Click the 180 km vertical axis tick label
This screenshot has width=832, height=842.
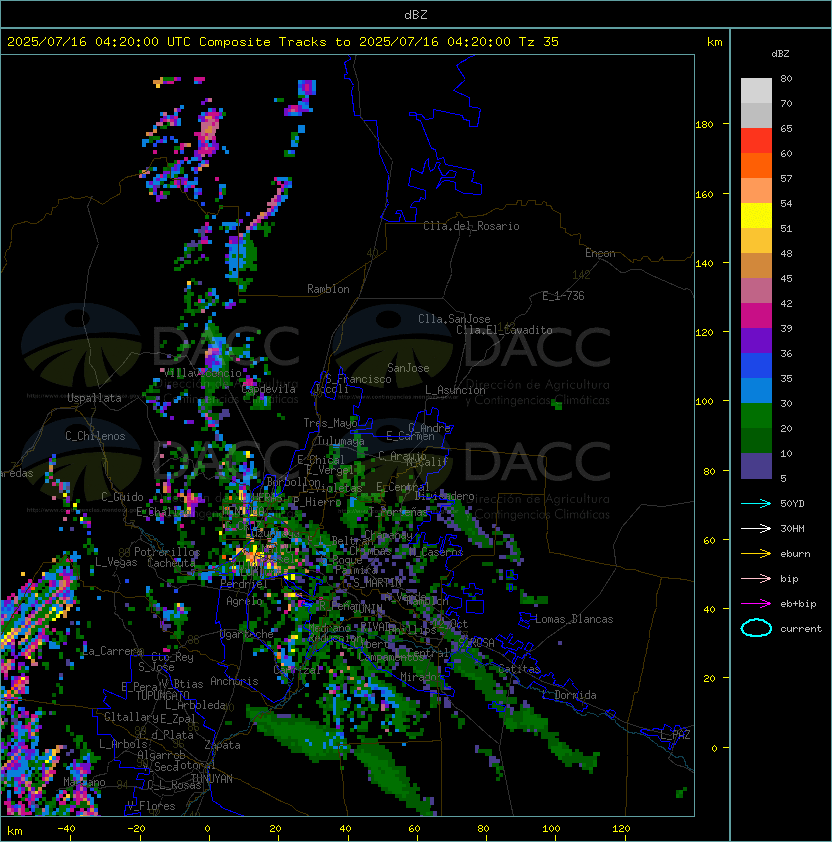click(704, 125)
